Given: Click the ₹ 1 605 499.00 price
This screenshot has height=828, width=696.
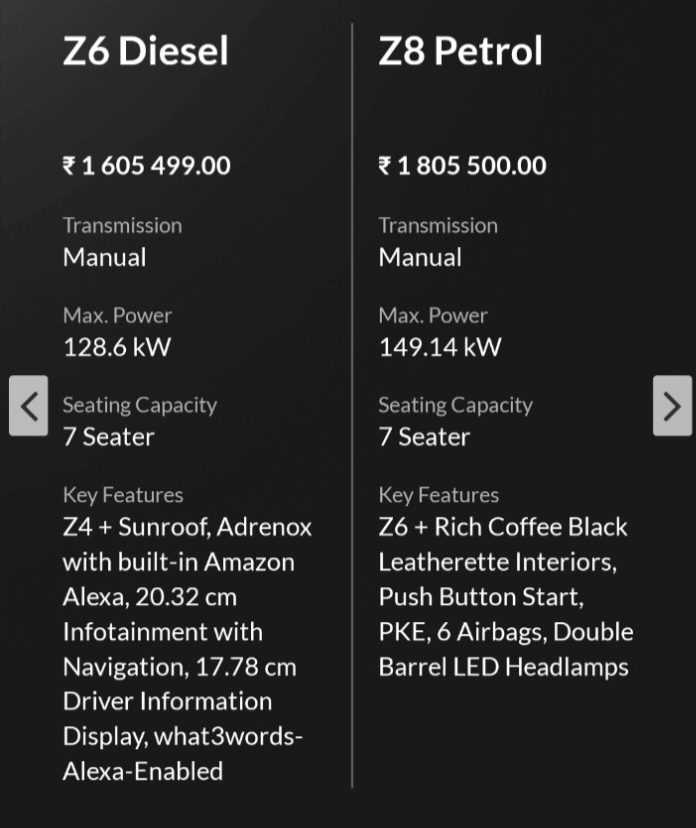Looking at the screenshot, I should click(x=147, y=166).
